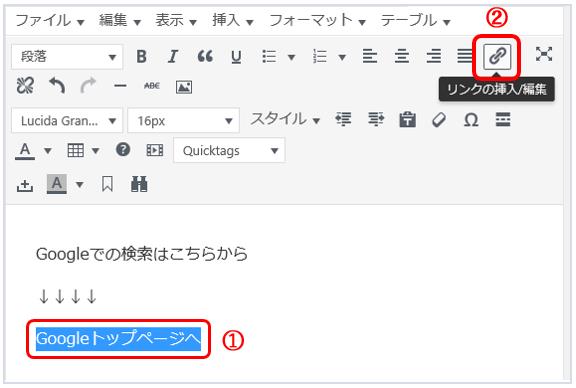Open Lucida Grande font family dropdown
This screenshot has width=576, height=388.
pyautogui.click(x=67, y=121)
